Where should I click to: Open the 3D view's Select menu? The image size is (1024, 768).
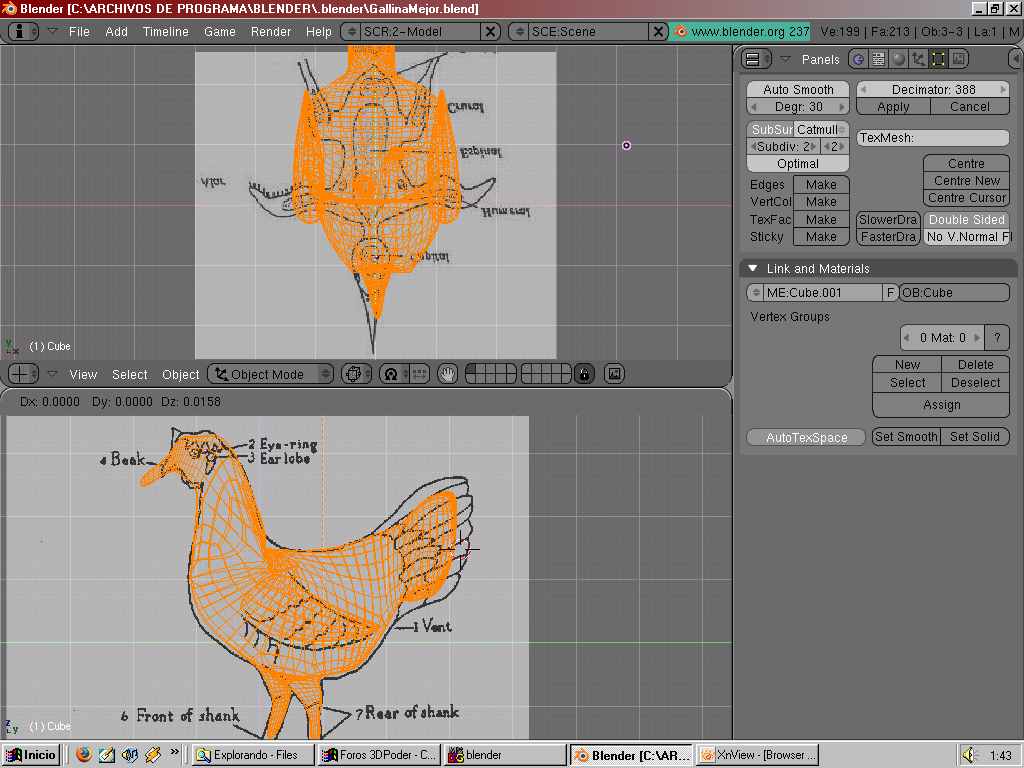(x=129, y=375)
